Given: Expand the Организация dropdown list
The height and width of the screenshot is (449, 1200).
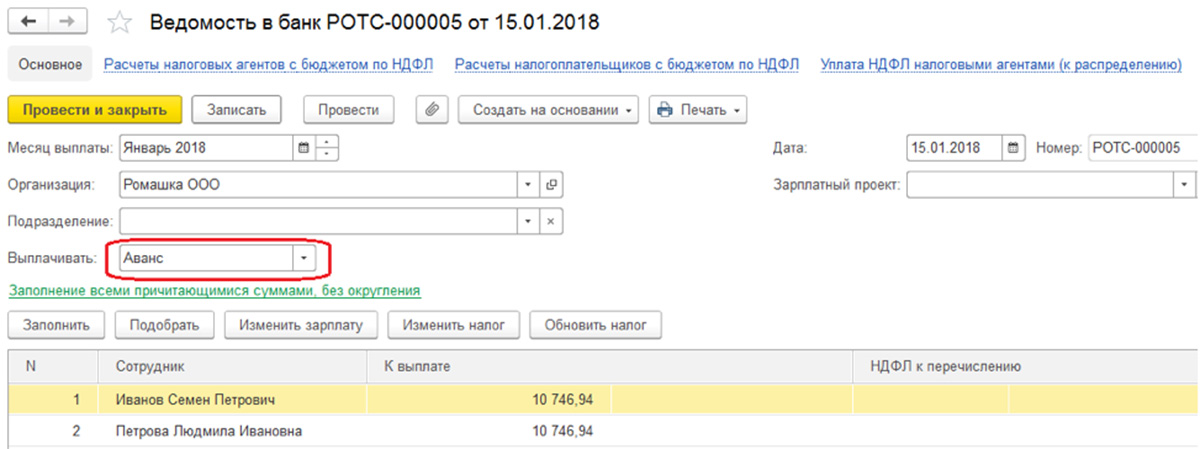Looking at the screenshot, I should (528, 185).
